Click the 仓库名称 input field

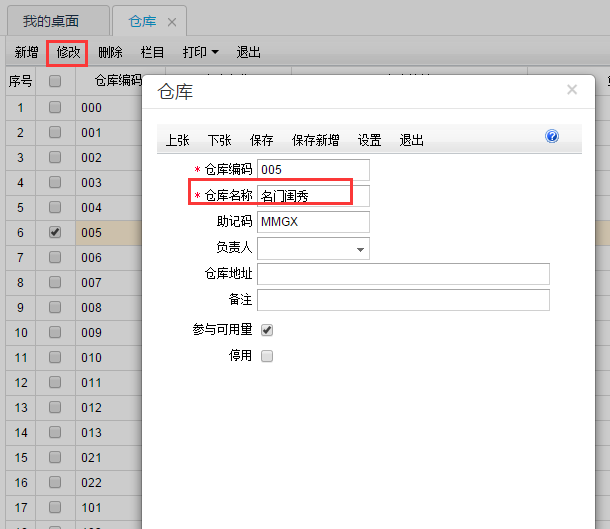[312, 196]
